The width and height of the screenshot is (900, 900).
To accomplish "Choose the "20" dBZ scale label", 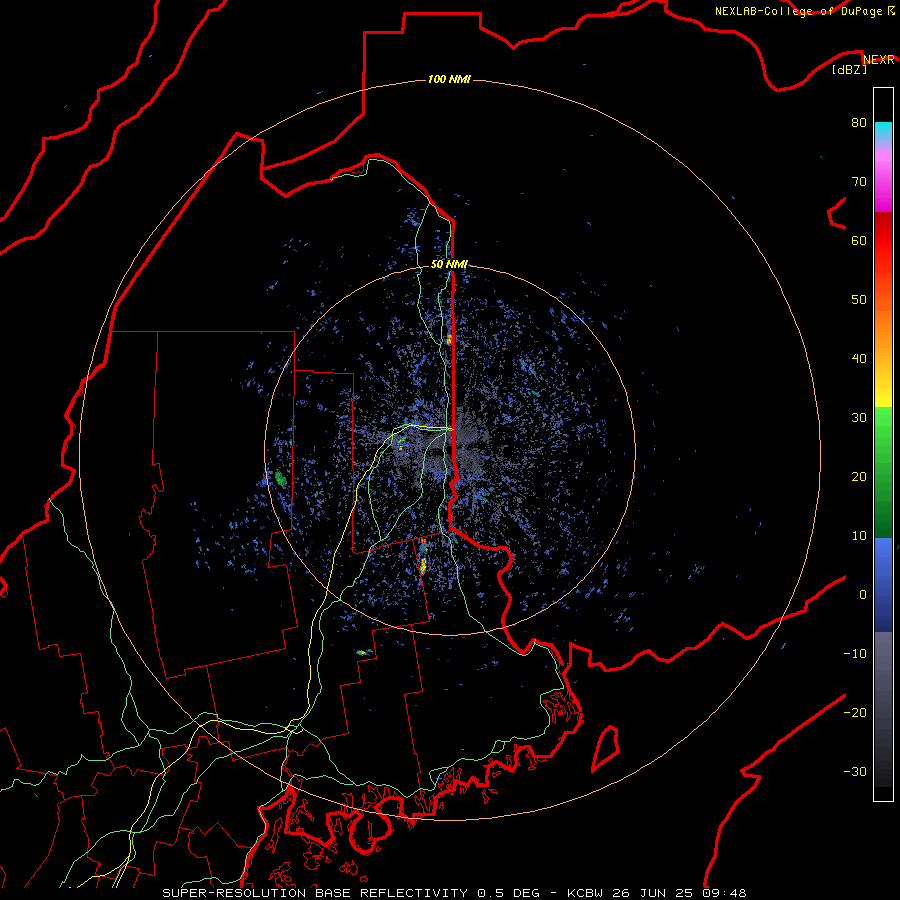I will 859,476.
